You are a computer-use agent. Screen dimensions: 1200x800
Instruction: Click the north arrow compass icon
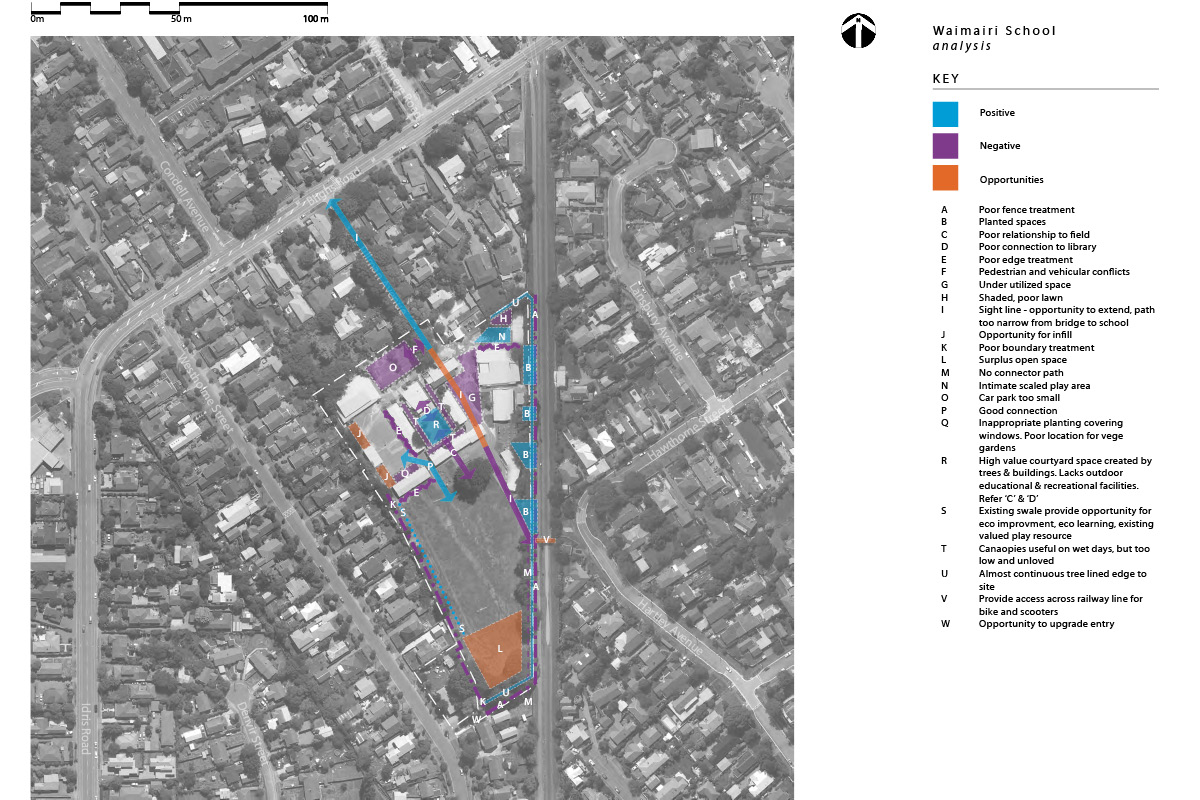(858, 31)
